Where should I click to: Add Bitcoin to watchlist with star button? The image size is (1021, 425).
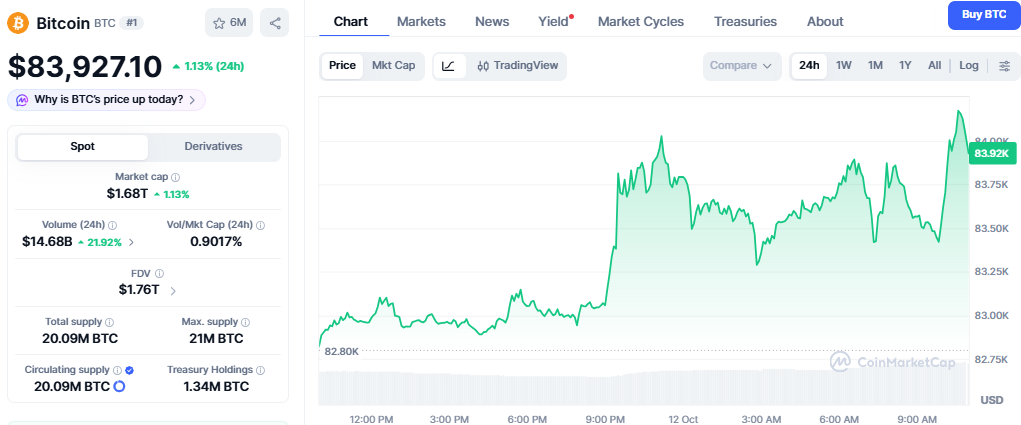229,23
